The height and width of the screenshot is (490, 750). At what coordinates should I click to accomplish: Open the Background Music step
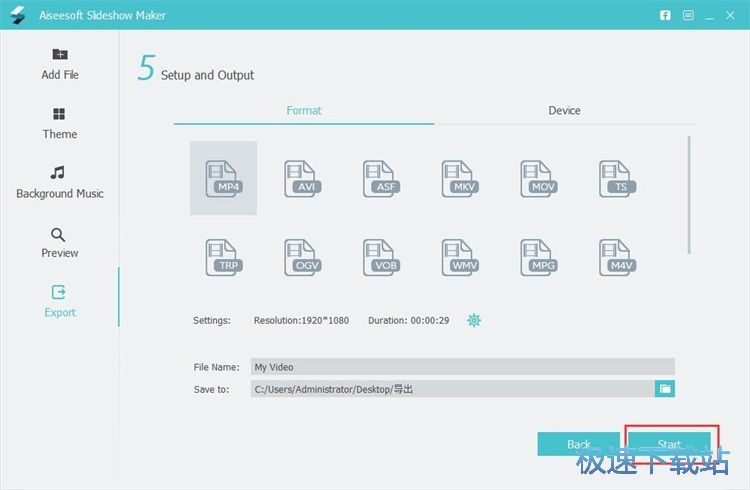click(59, 183)
